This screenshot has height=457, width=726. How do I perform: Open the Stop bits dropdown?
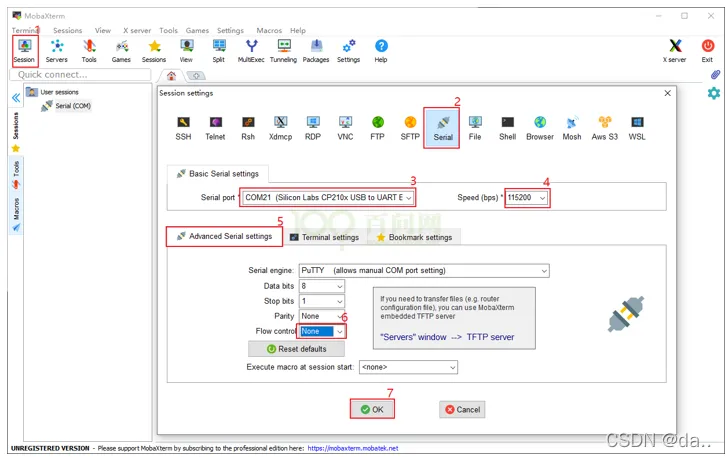point(322,301)
